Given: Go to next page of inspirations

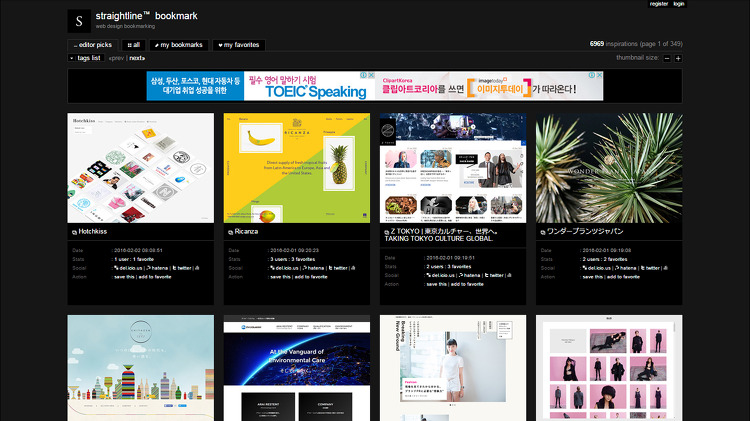Looking at the screenshot, I should point(137,58).
